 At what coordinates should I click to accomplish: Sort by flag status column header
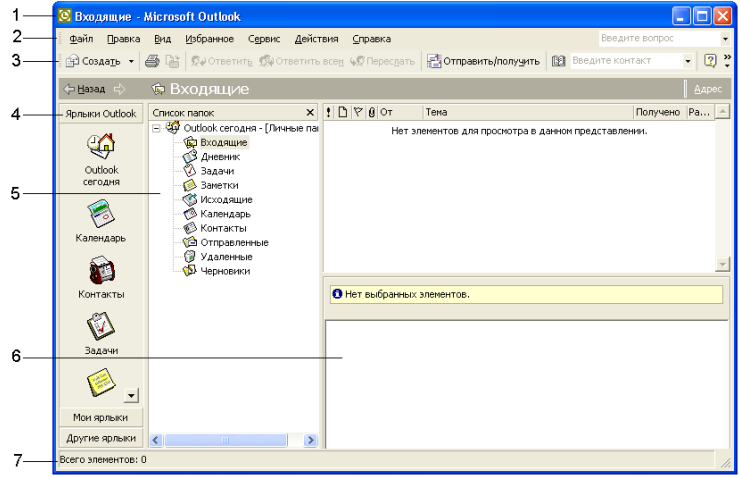[x=358, y=112]
